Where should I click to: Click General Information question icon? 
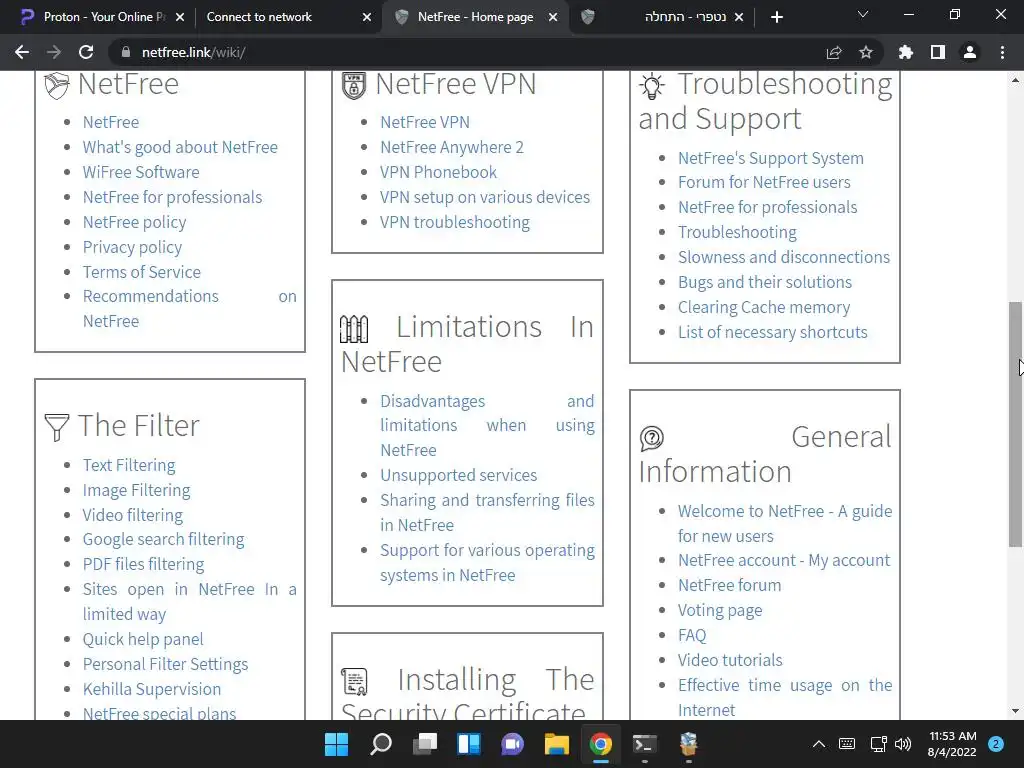point(652,438)
